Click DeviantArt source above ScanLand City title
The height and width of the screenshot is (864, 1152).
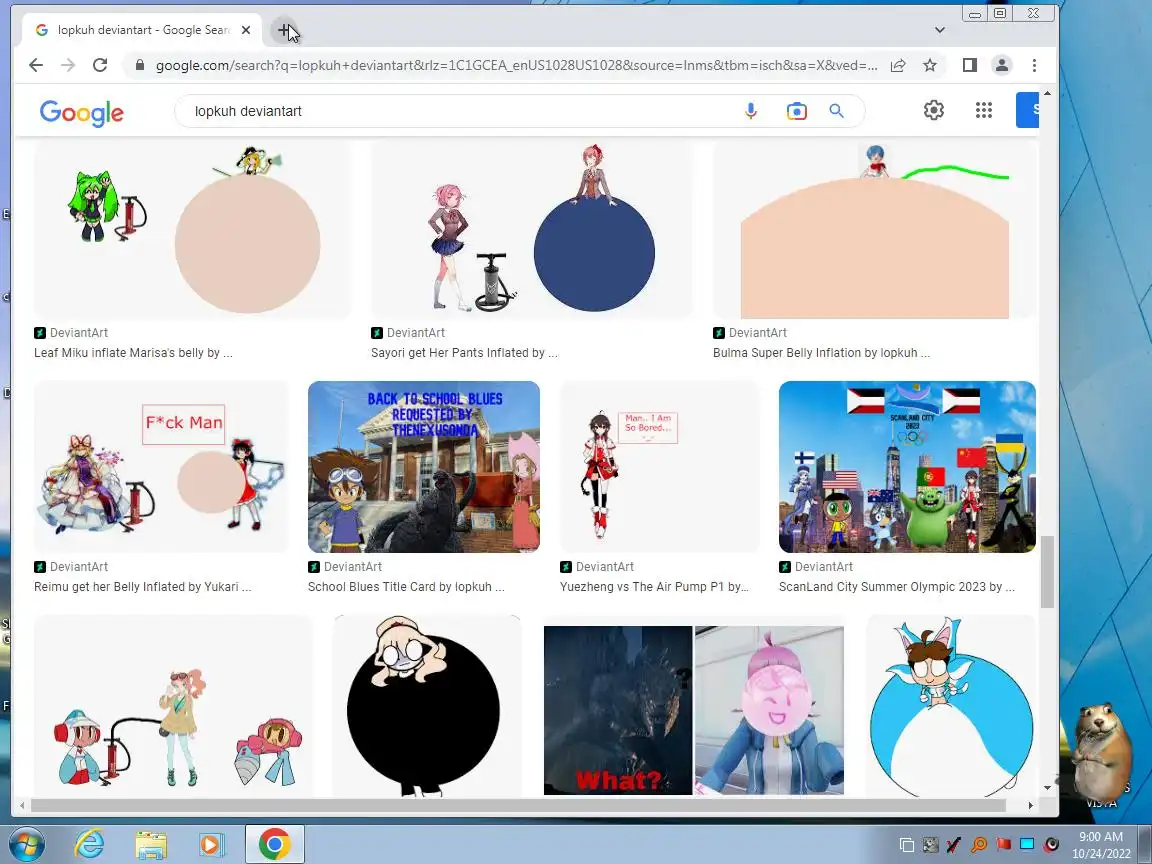point(816,567)
